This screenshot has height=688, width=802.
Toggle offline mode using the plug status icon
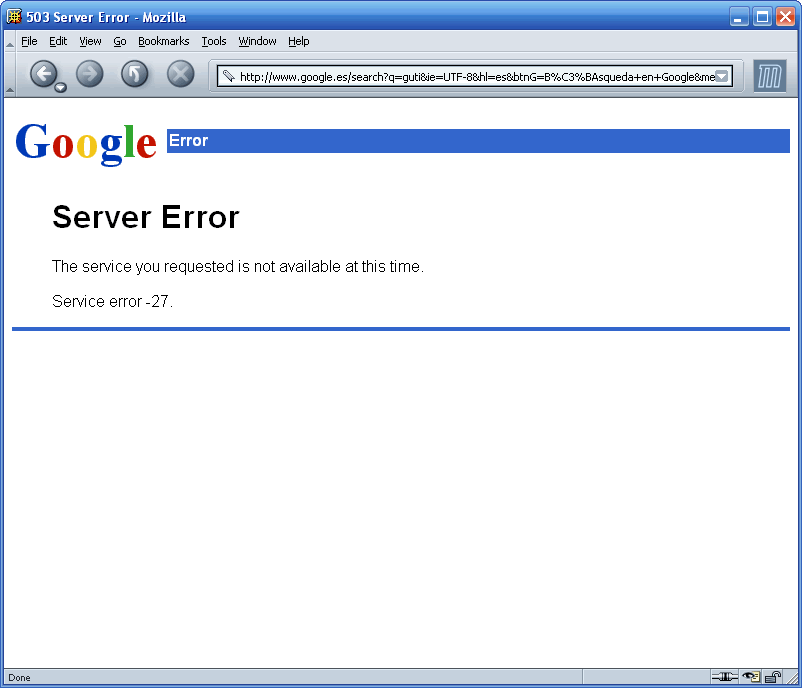[x=724, y=677]
